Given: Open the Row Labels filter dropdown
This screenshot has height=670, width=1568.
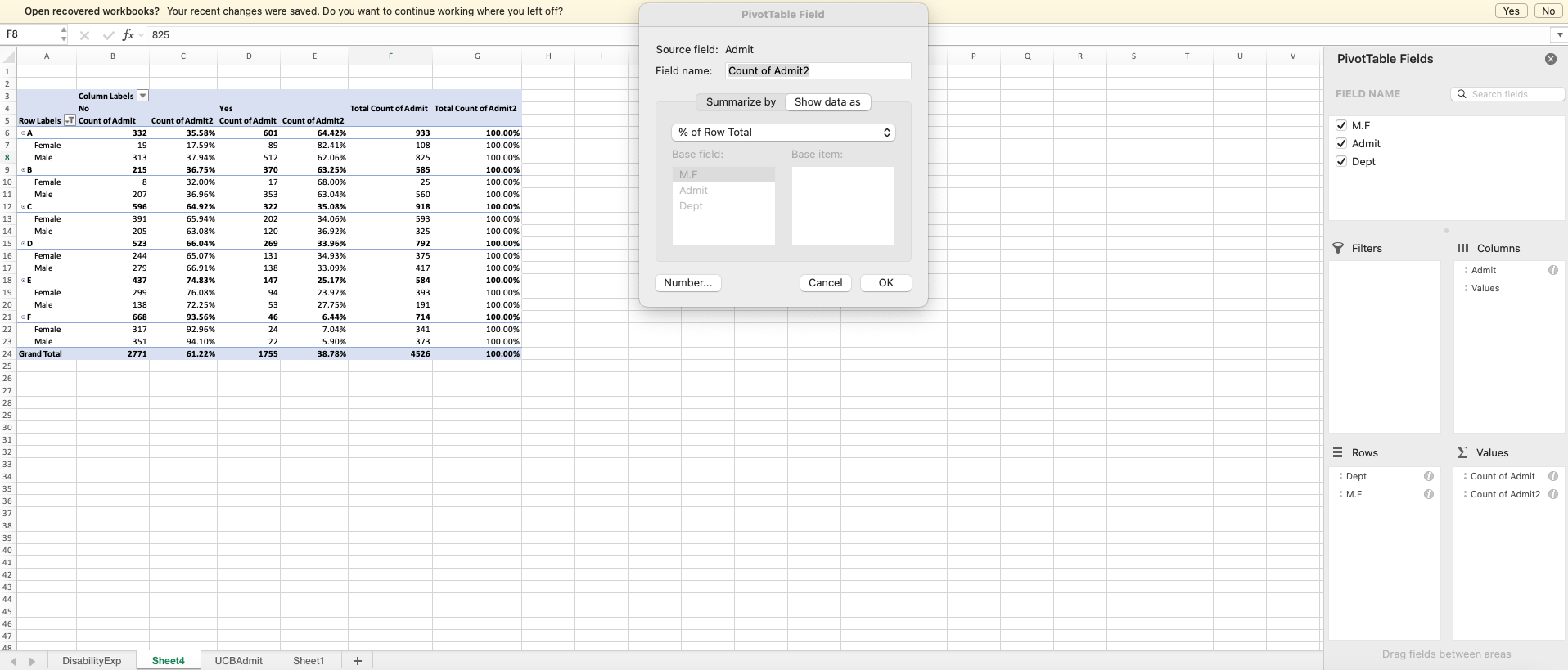Looking at the screenshot, I should click(70, 120).
